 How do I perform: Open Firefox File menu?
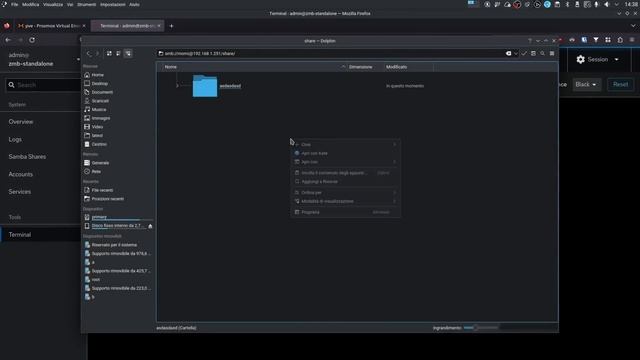click(14, 4)
